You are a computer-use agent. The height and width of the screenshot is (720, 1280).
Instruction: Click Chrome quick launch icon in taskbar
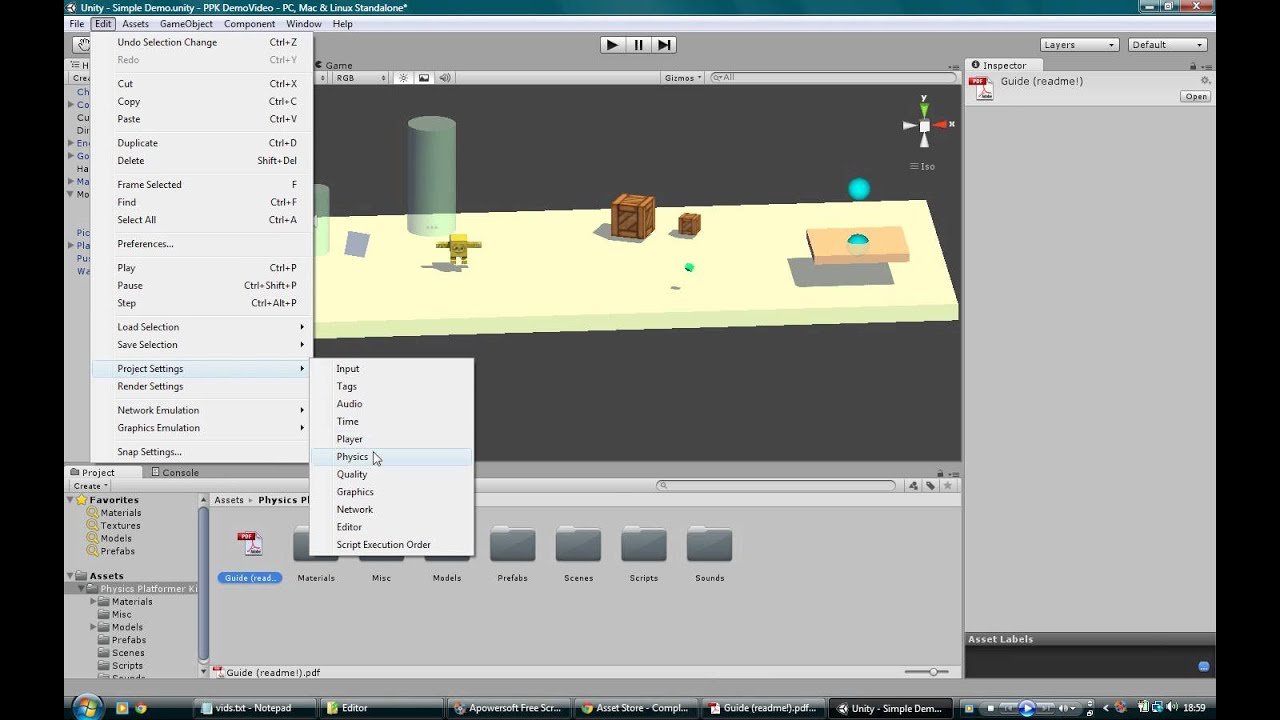click(141, 708)
